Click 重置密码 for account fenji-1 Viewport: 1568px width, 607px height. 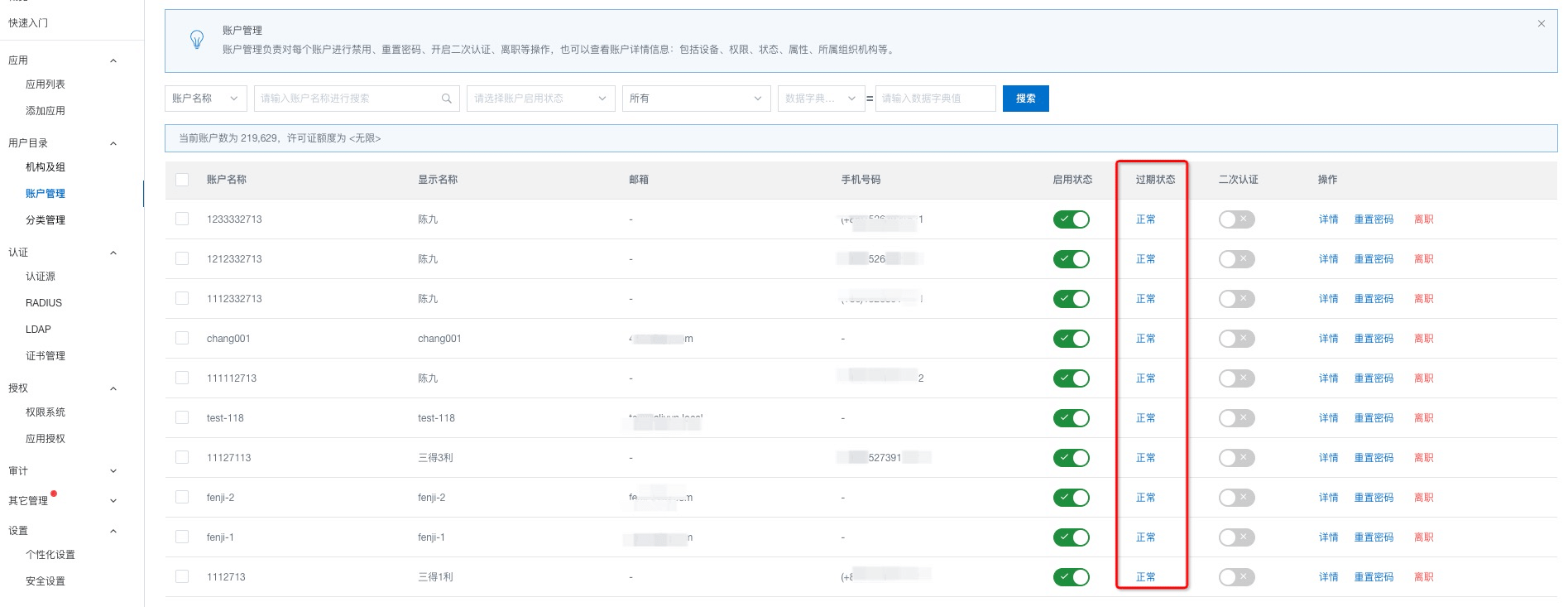click(1374, 537)
